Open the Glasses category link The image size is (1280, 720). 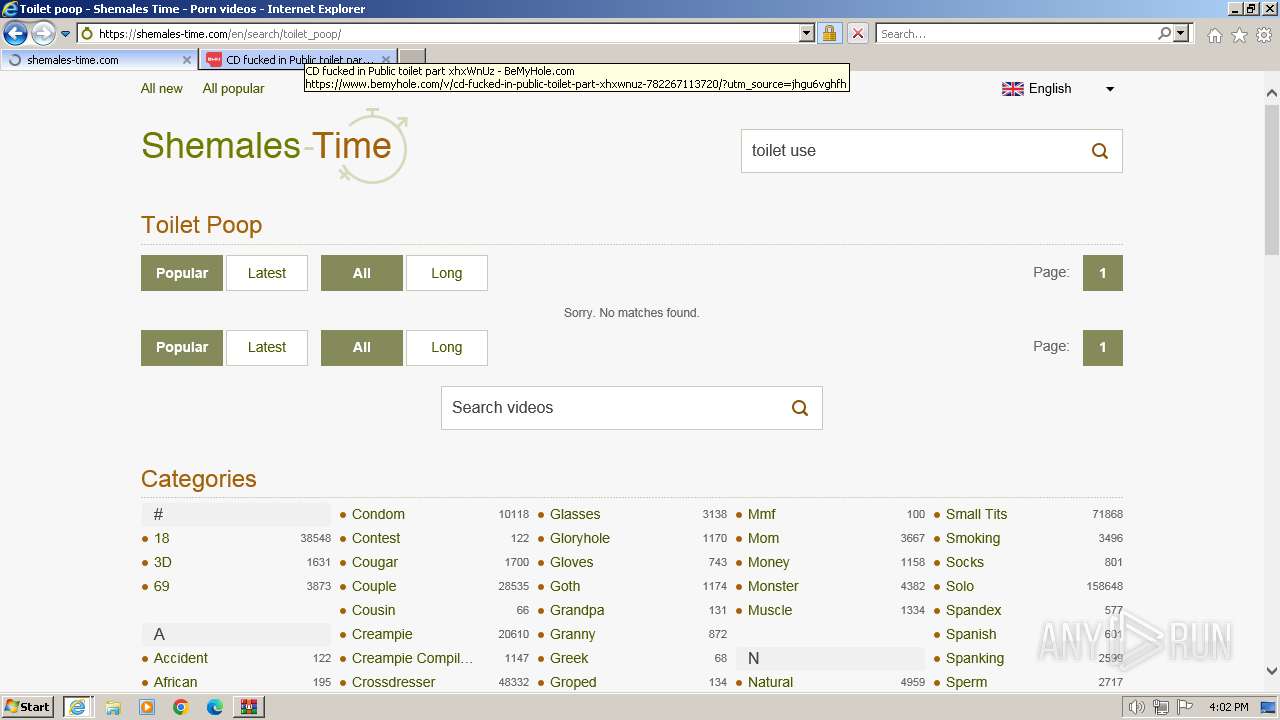coord(575,514)
